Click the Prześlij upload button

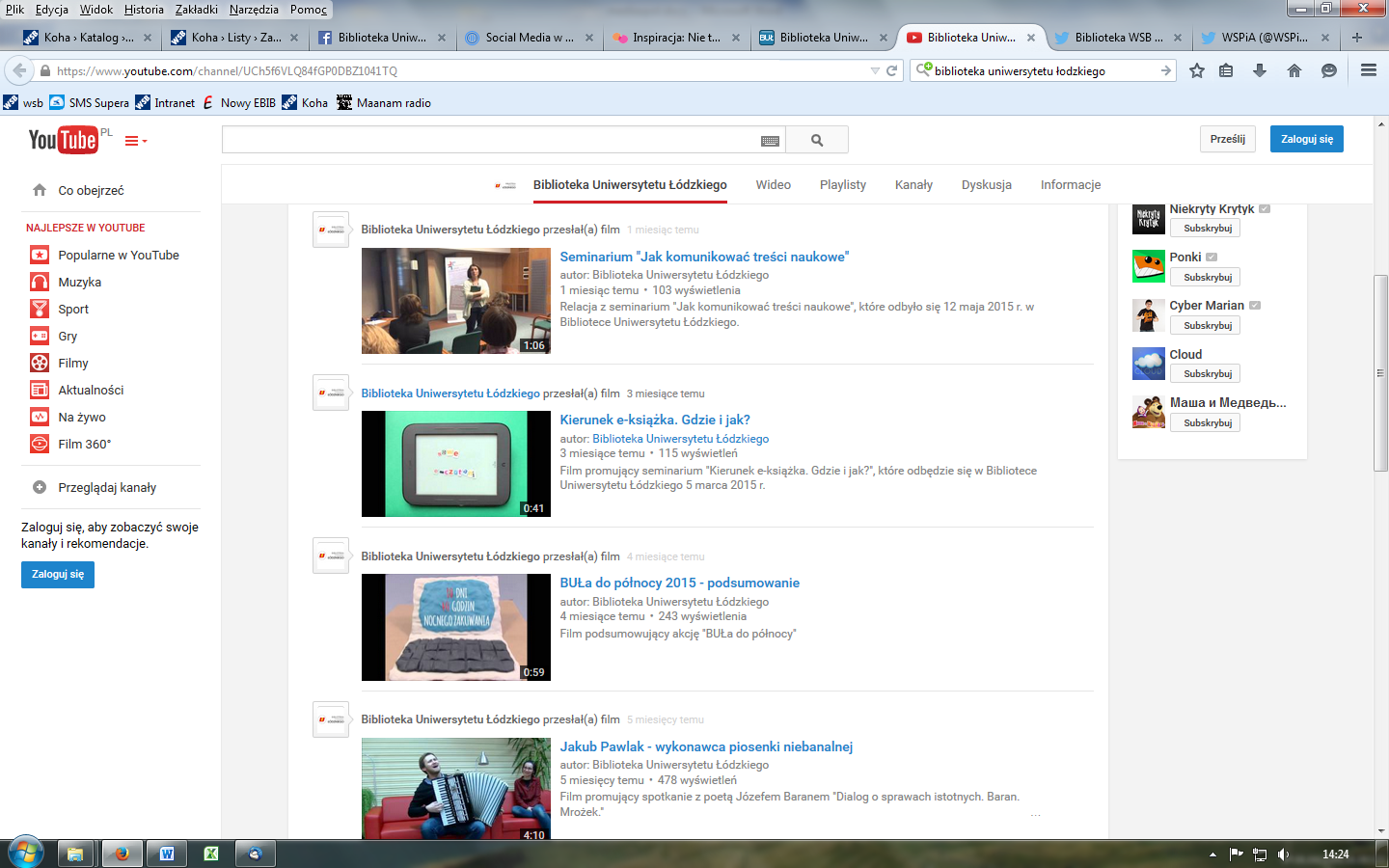click(1228, 139)
